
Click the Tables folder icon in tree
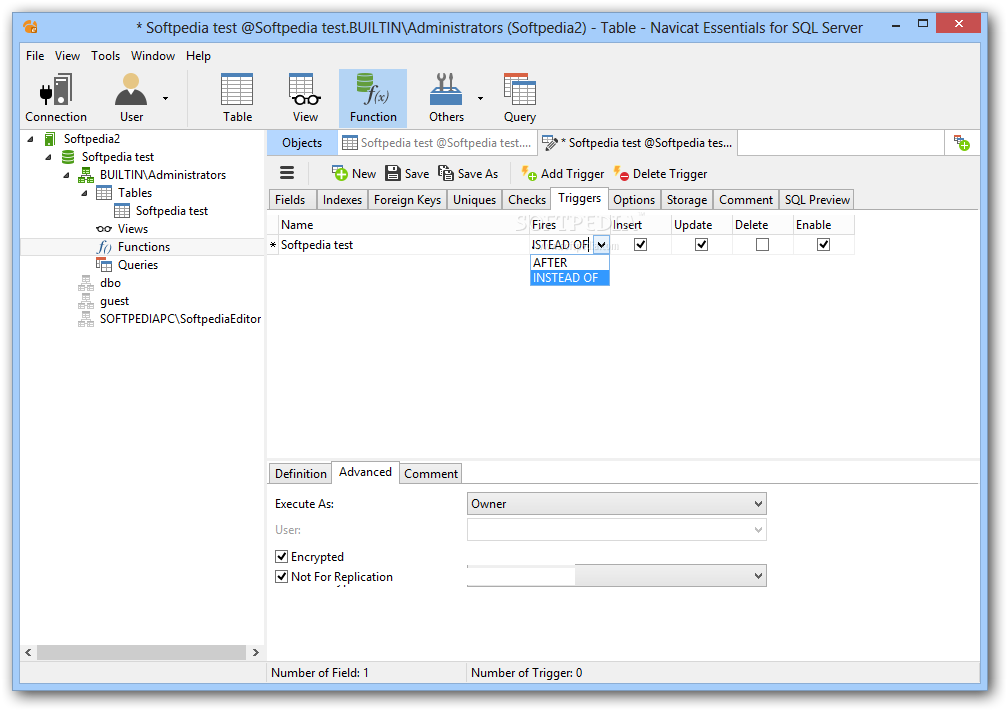(104, 193)
